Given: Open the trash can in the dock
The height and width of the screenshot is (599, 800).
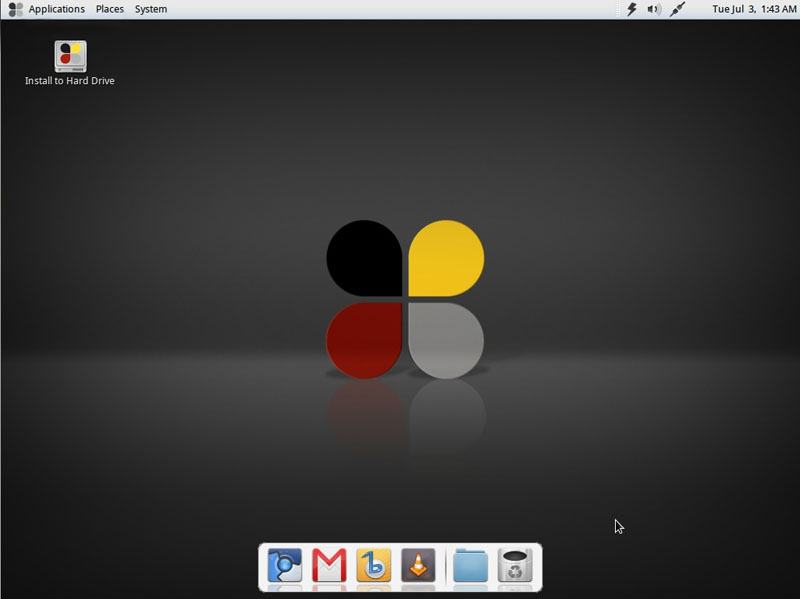Looking at the screenshot, I should coord(515,566).
